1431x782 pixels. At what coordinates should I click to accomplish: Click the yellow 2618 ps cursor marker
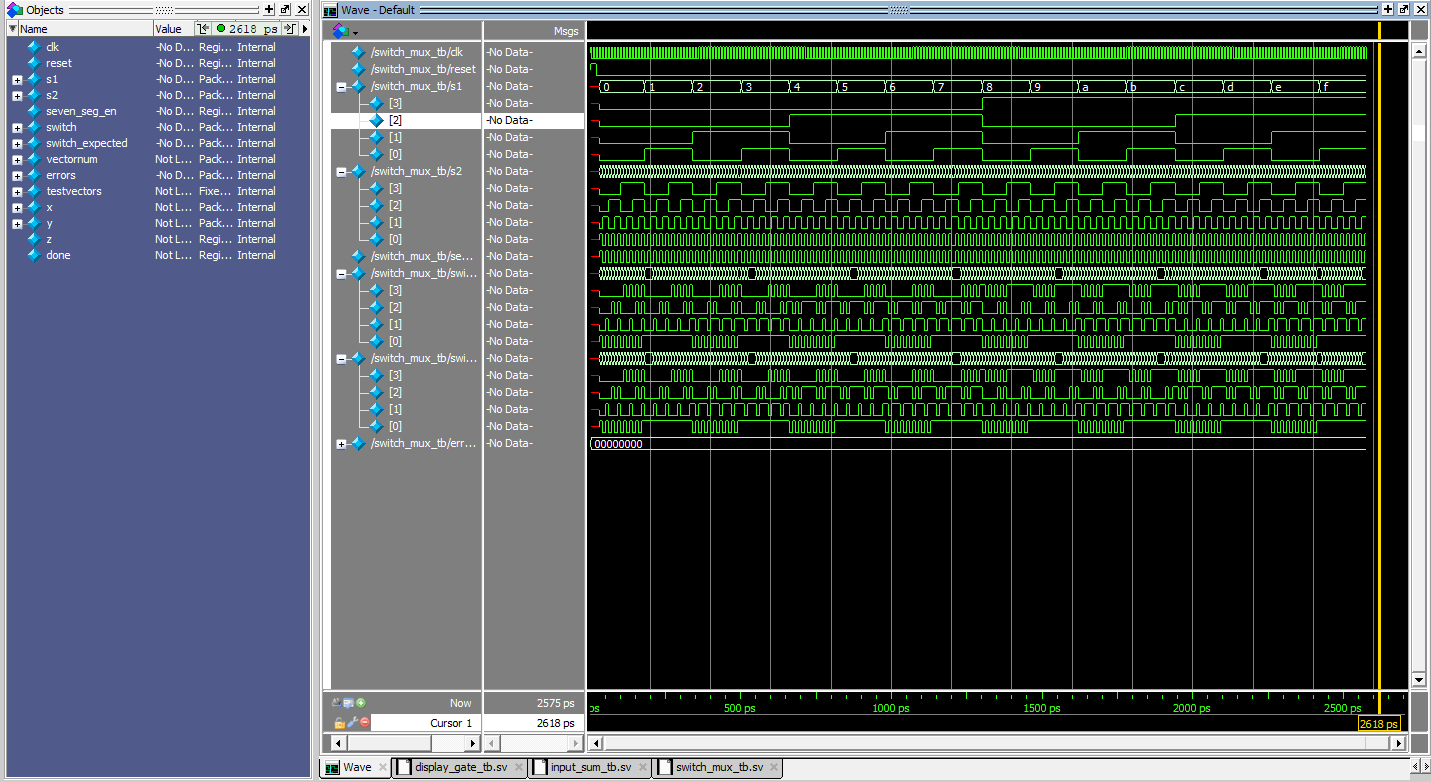point(1378,723)
